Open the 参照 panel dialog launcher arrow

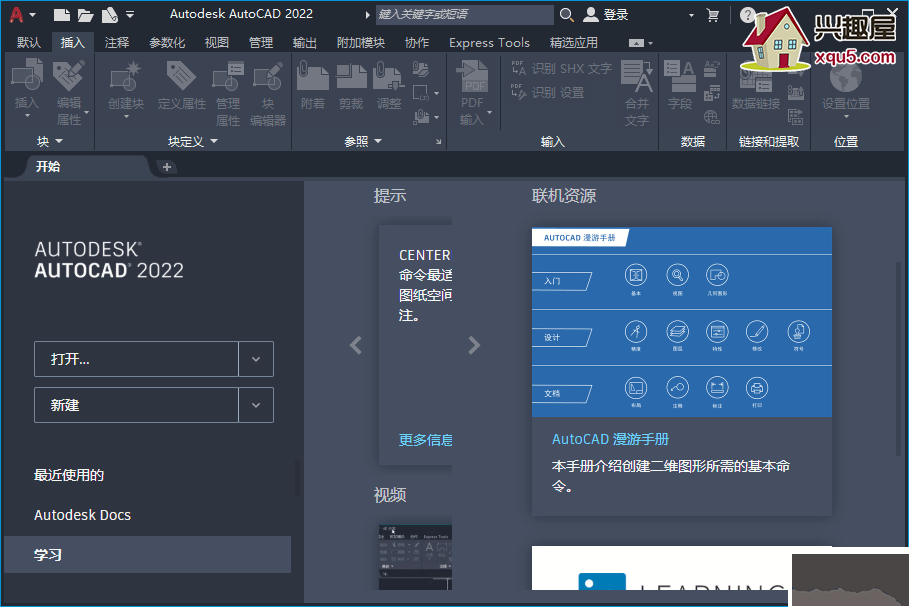point(438,141)
